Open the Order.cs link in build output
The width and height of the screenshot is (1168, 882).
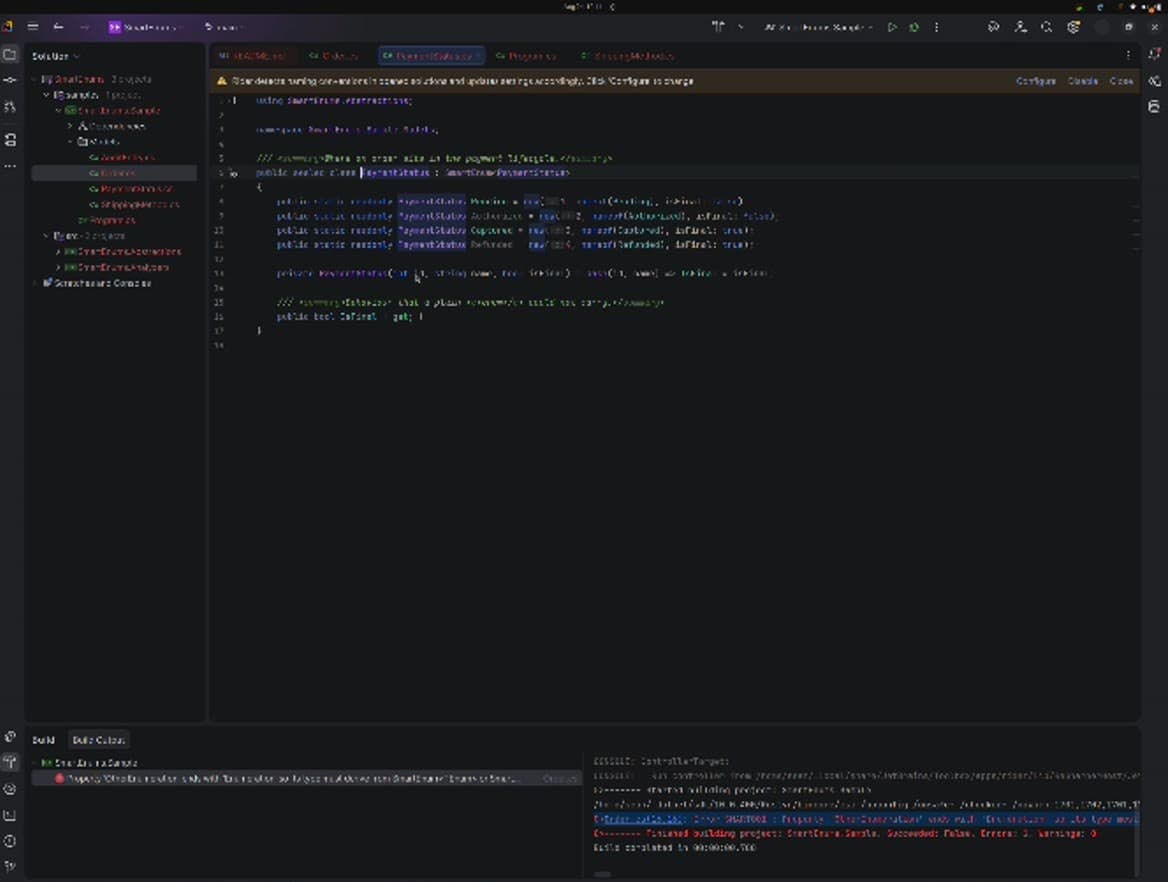[643, 819]
